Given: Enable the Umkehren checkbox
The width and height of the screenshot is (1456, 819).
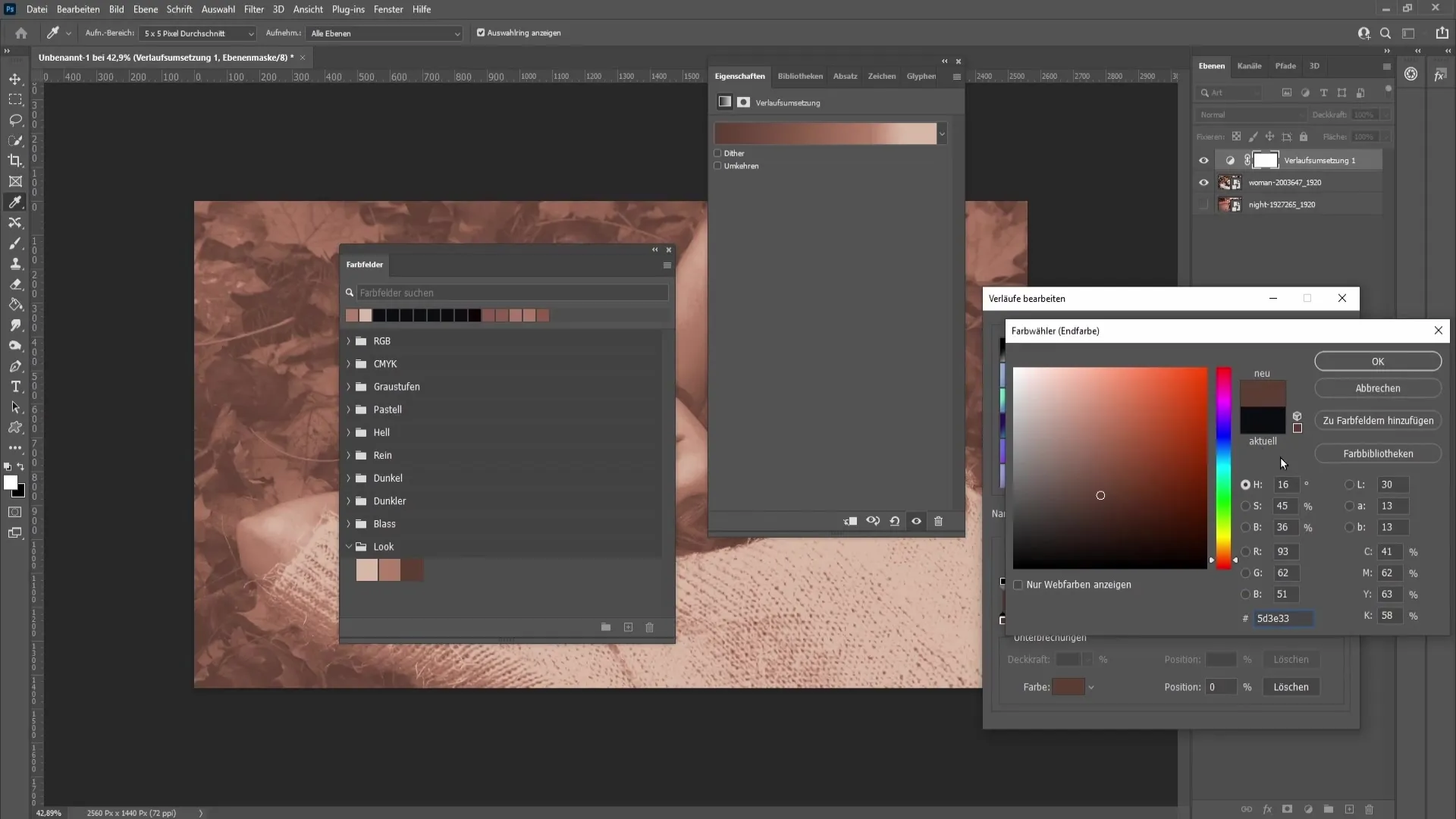Looking at the screenshot, I should (717, 166).
